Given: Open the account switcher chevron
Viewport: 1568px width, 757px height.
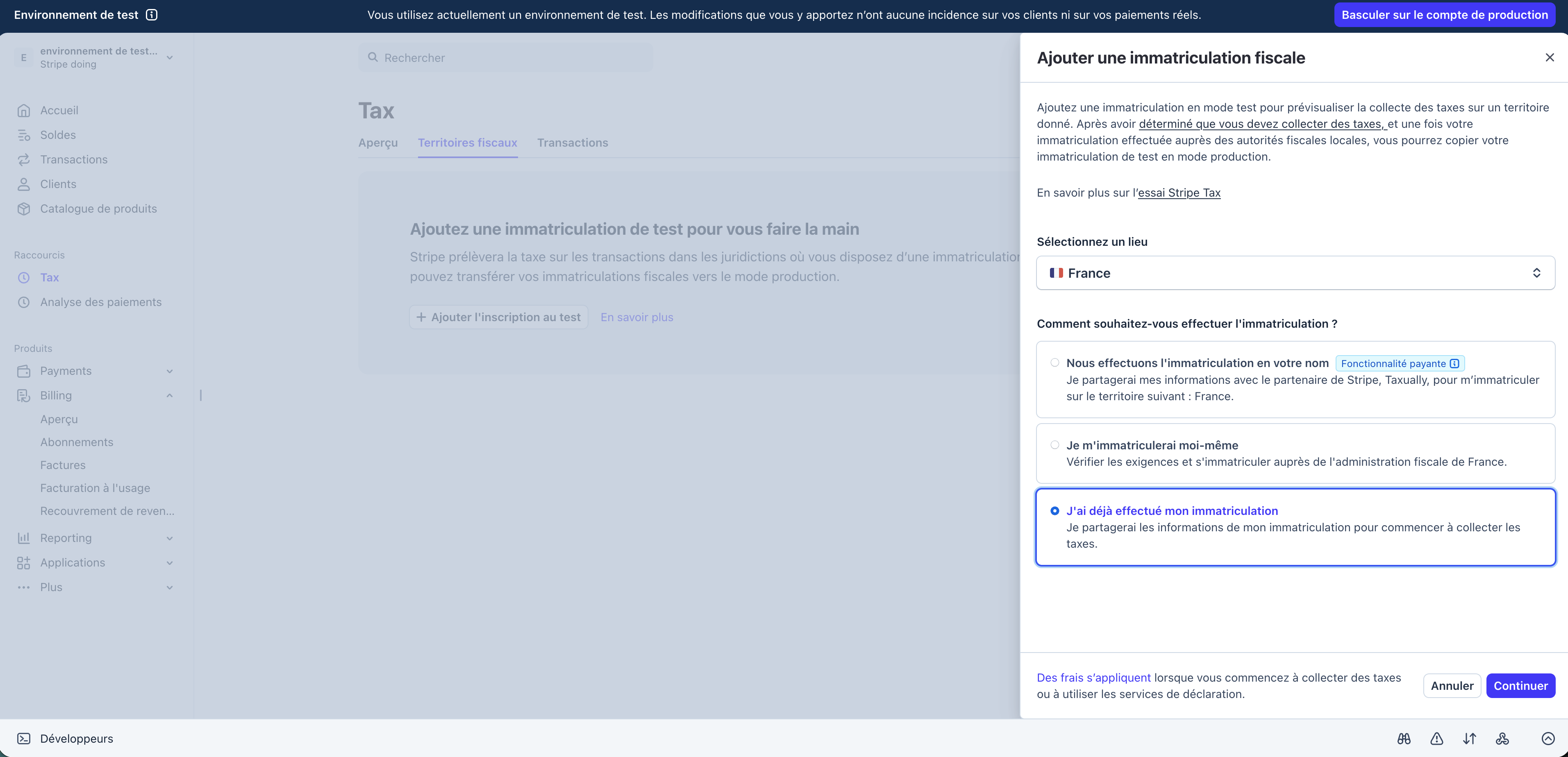Looking at the screenshot, I should [x=170, y=57].
